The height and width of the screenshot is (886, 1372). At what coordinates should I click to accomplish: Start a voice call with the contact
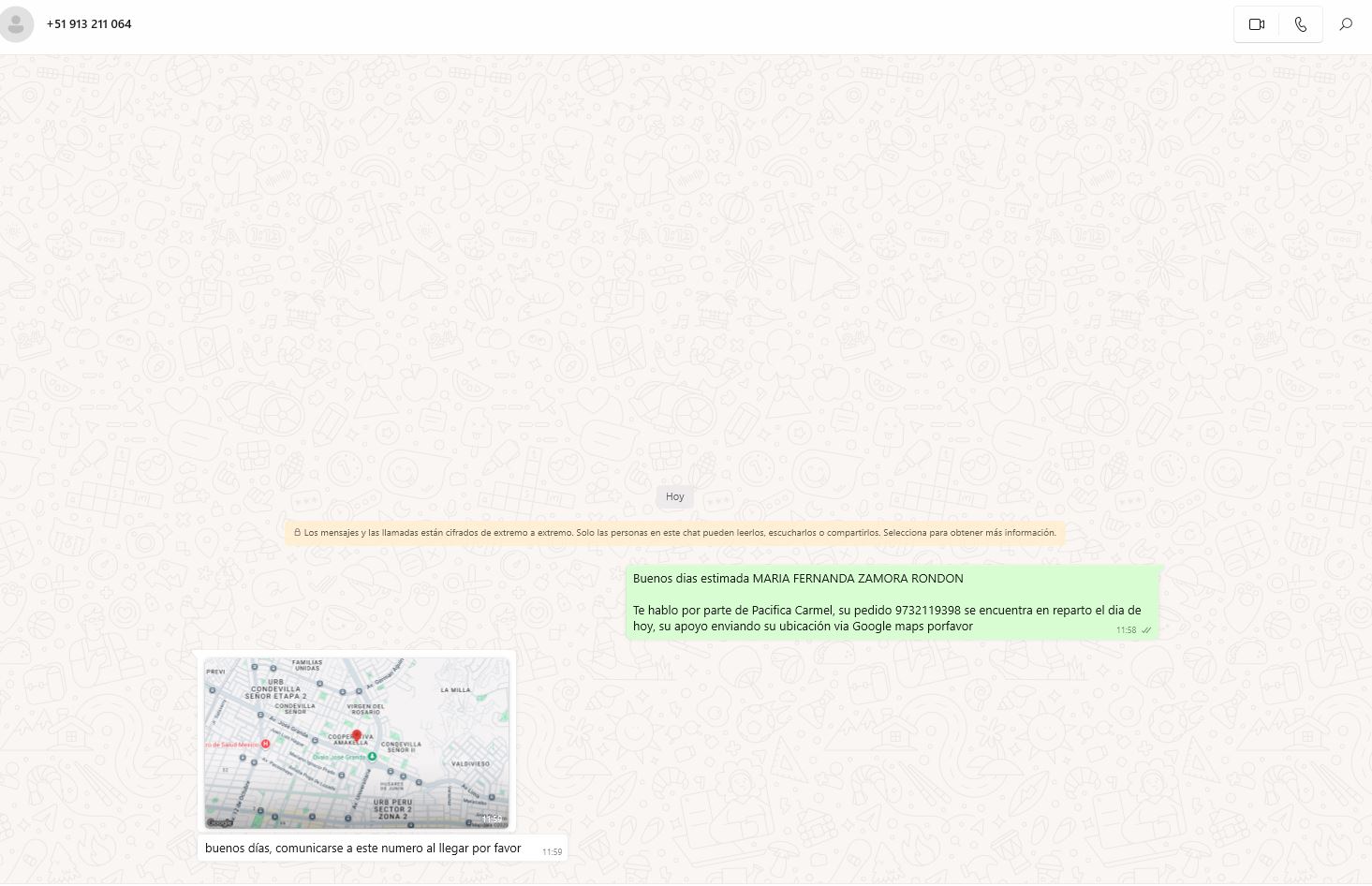point(1301,24)
